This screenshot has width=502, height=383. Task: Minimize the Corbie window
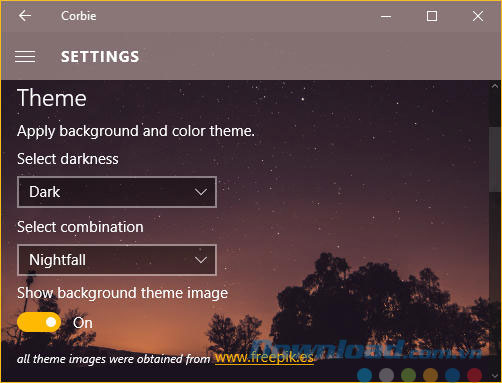point(386,16)
